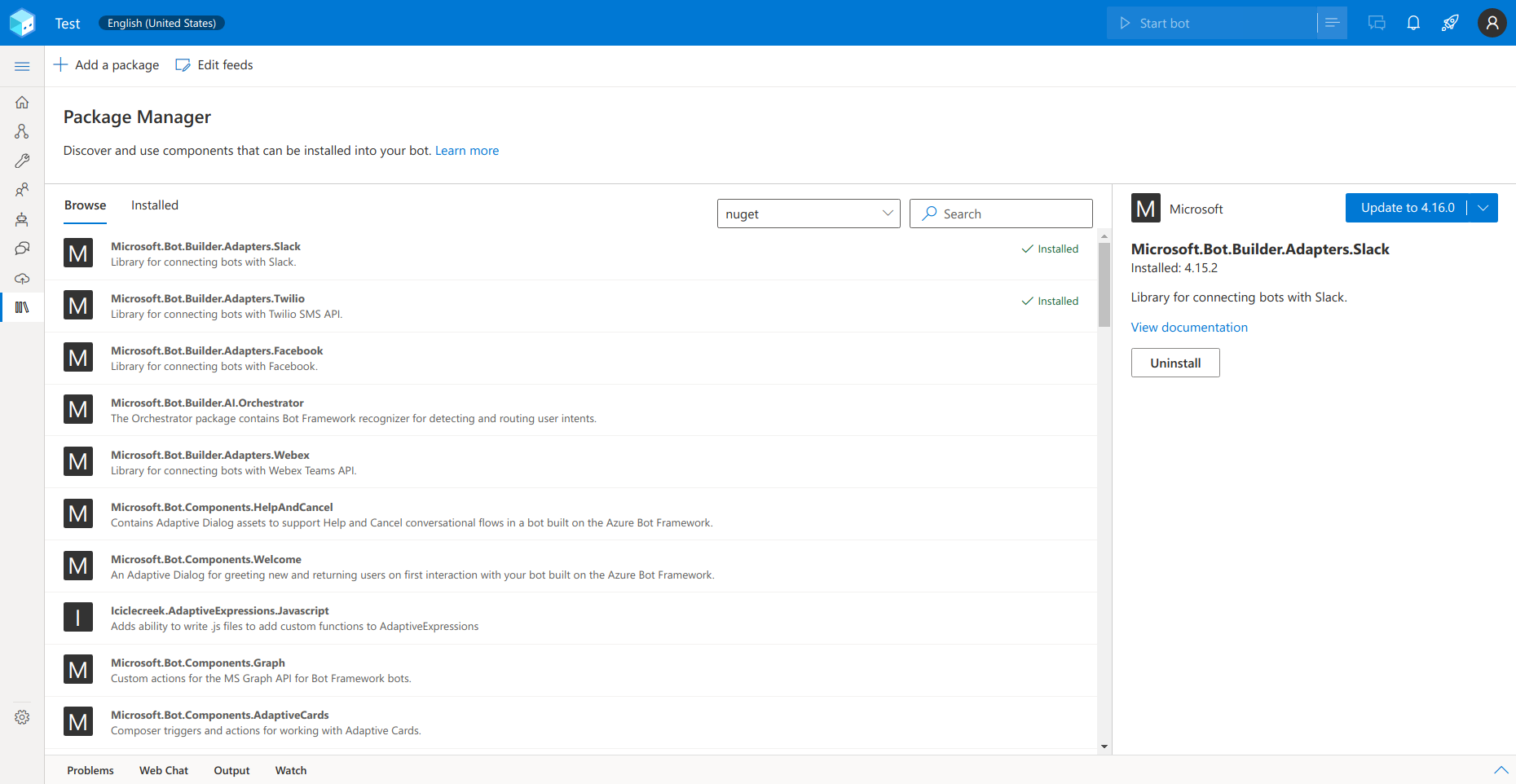Select Microsoft.Bot.Builder.Adapters.Facebook package row
Image resolution: width=1516 pixels, height=784 pixels.
tap(571, 359)
